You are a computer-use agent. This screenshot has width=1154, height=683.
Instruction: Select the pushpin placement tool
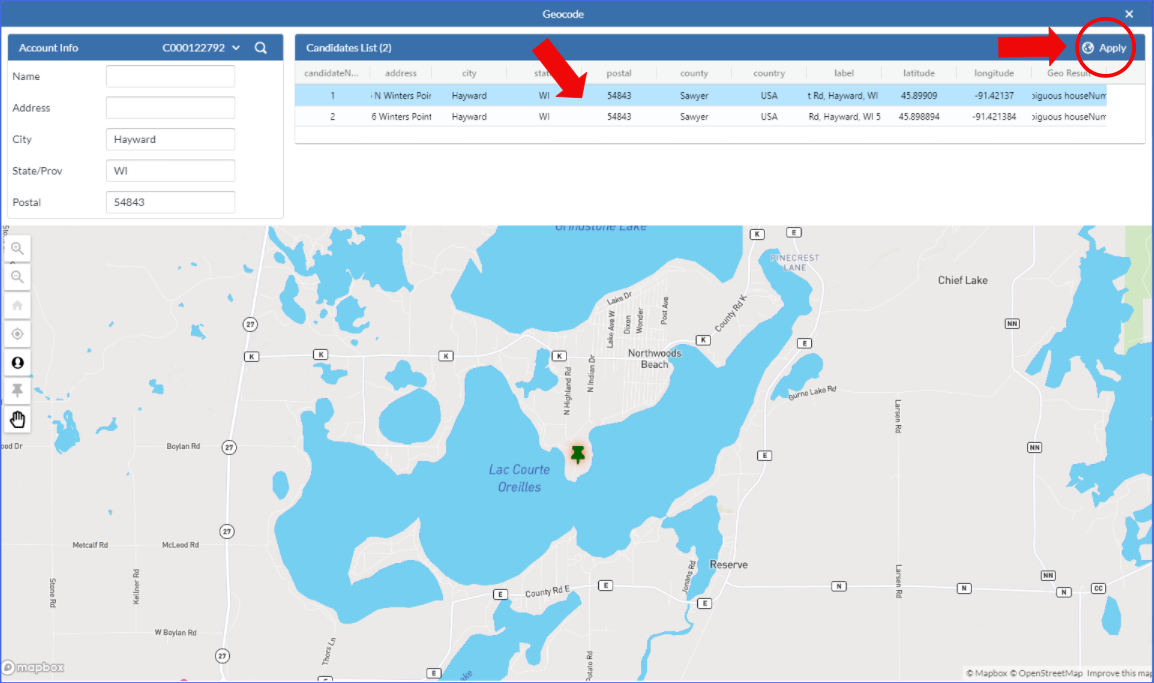pyautogui.click(x=17, y=391)
